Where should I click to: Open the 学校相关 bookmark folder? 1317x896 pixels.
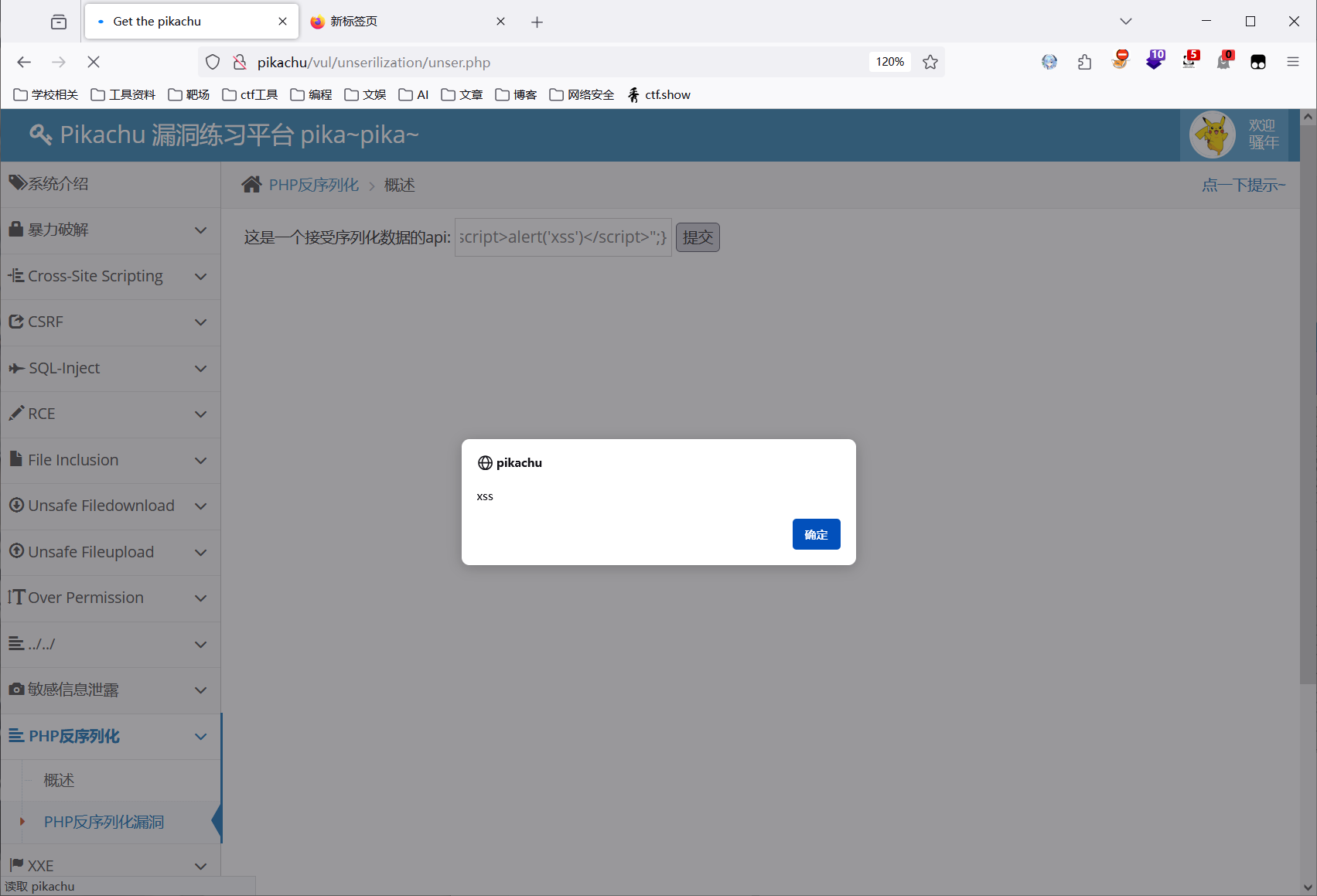pos(46,94)
